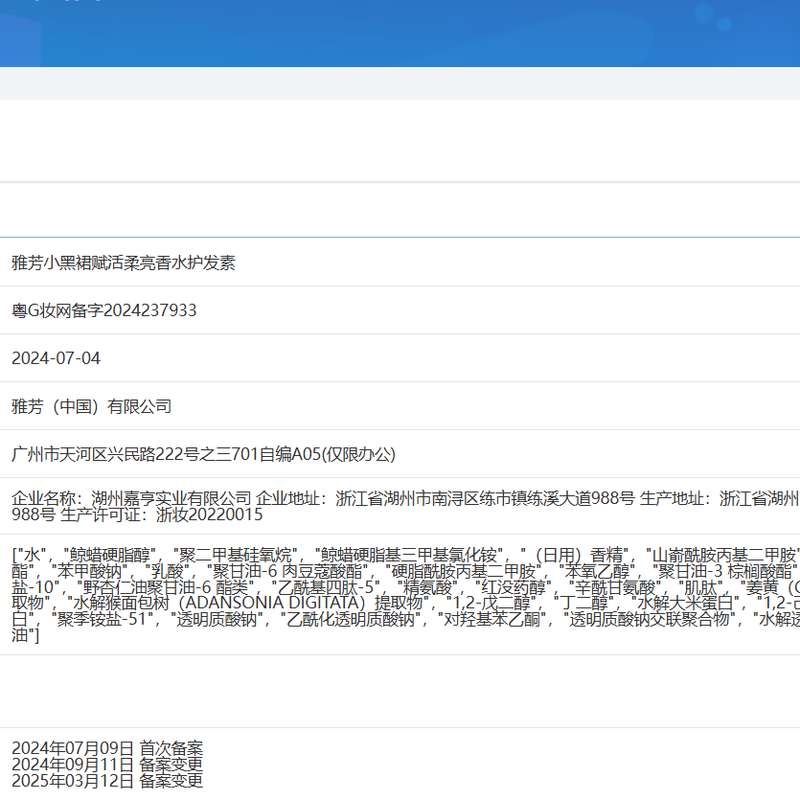Click the 2025年03月12日 备案变更 record
Viewport: 800px width, 800px height.
107,780
